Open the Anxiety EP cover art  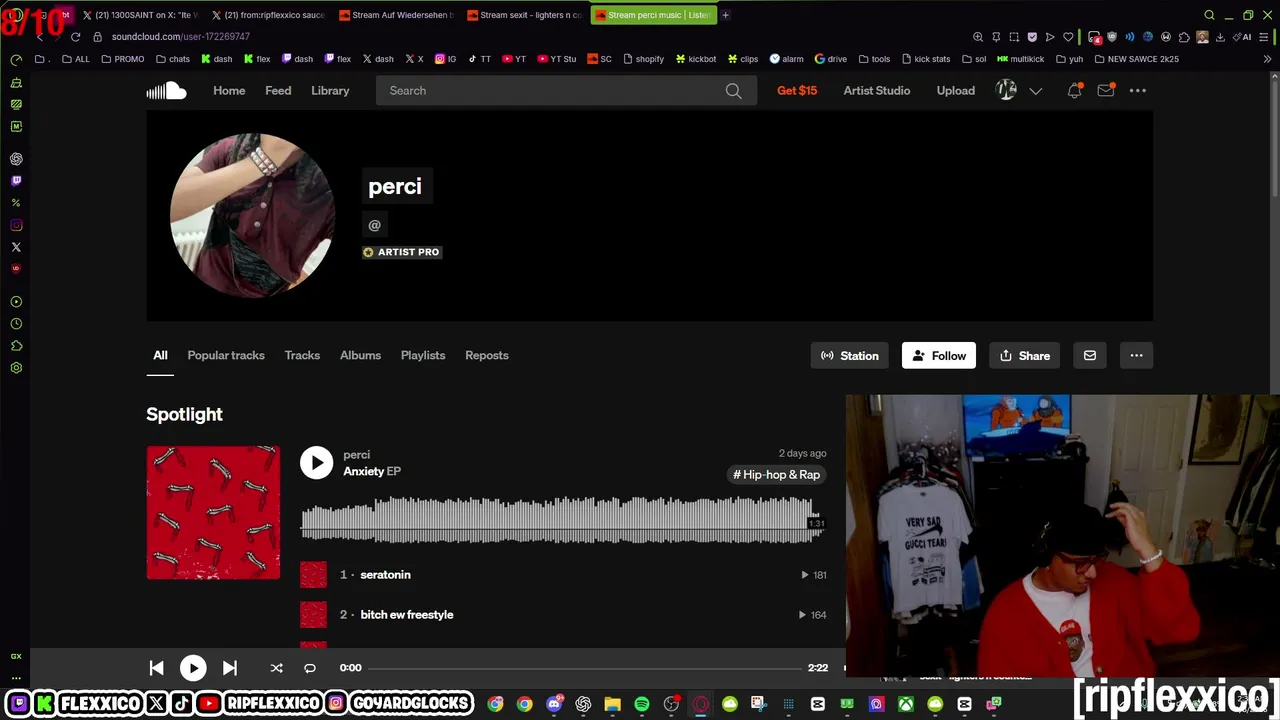(213, 513)
